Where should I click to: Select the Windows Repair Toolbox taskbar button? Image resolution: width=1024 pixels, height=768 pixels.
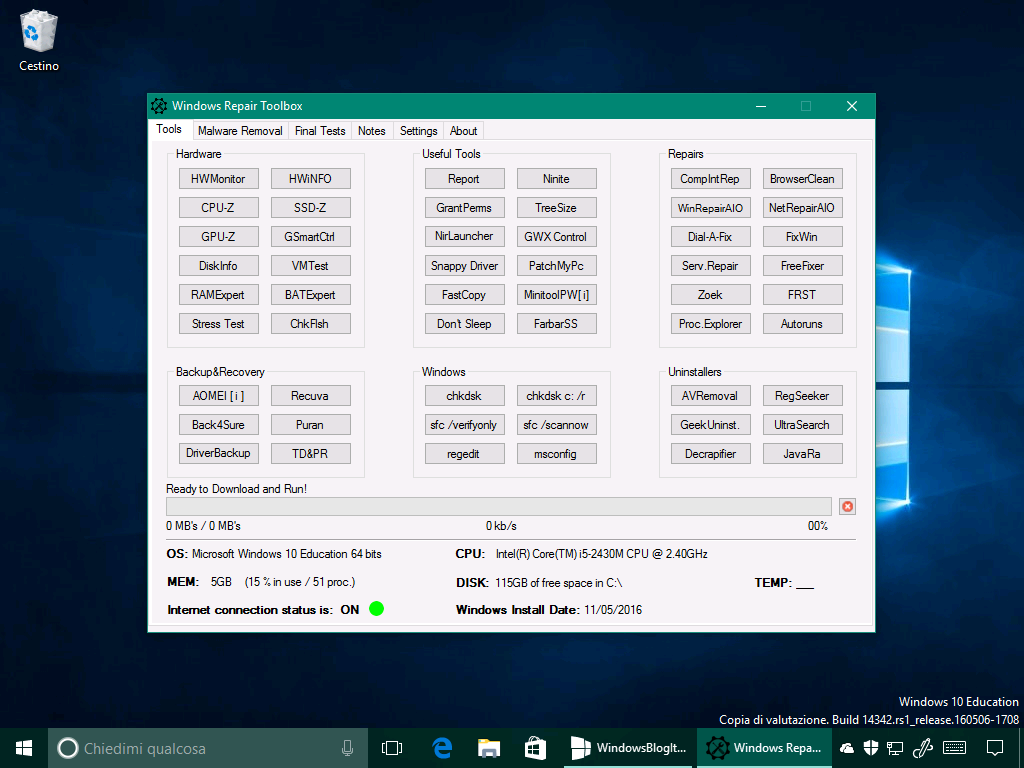point(764,748)
